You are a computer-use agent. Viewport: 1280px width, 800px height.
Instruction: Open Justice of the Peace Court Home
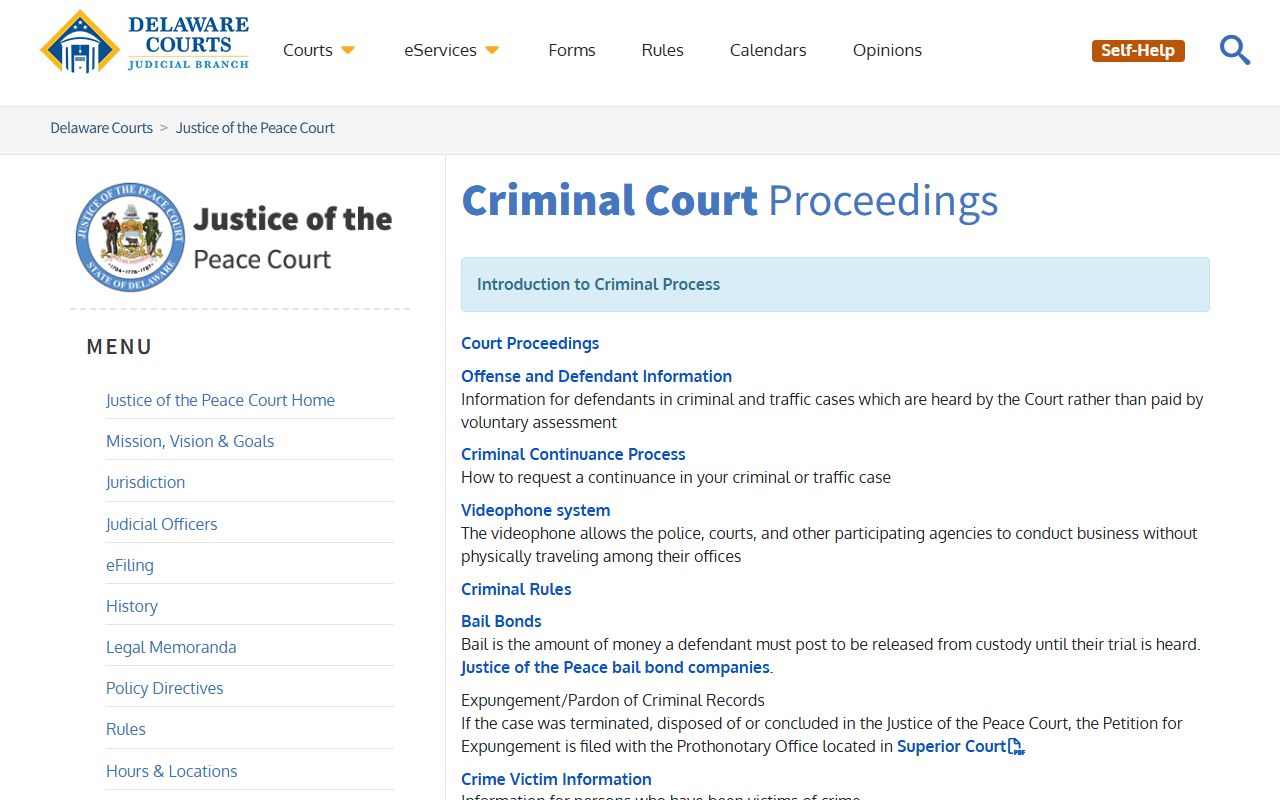point(220,400)
